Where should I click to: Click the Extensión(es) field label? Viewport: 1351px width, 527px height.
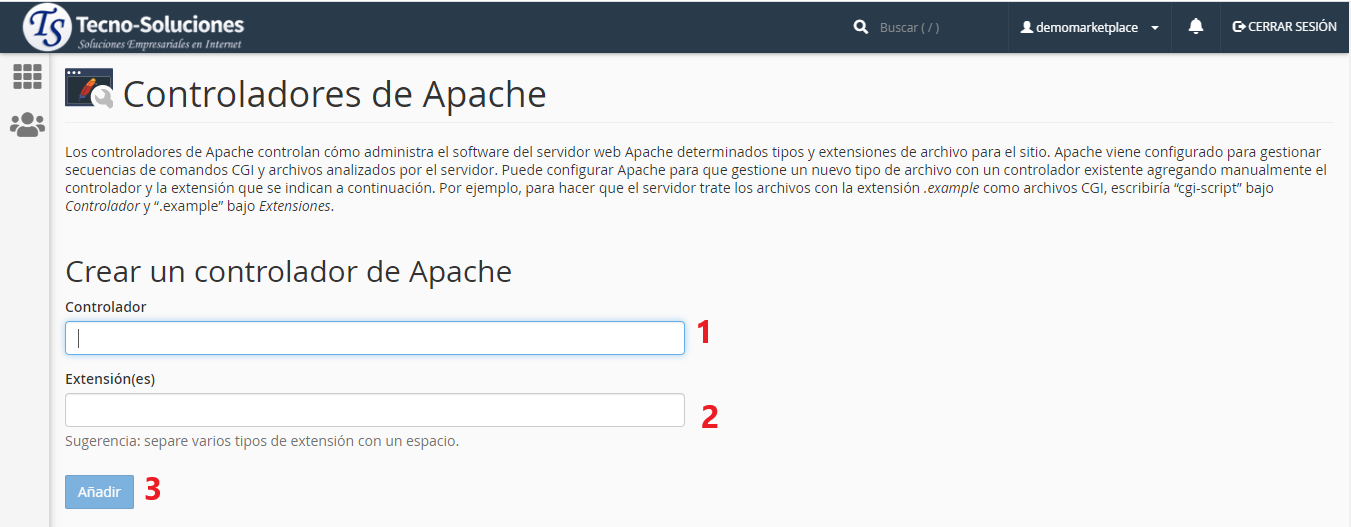[x=110, y=379]
